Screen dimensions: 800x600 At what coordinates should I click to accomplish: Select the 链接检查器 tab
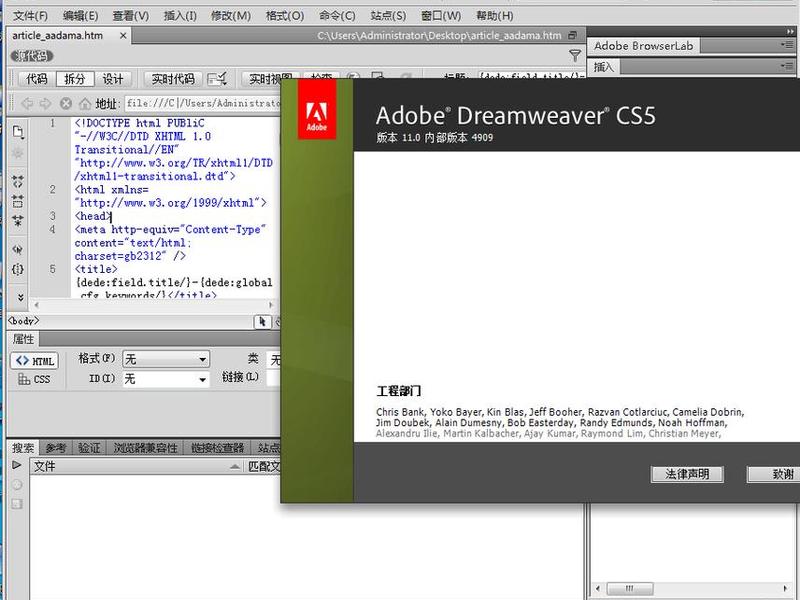[x=217, y=448]
